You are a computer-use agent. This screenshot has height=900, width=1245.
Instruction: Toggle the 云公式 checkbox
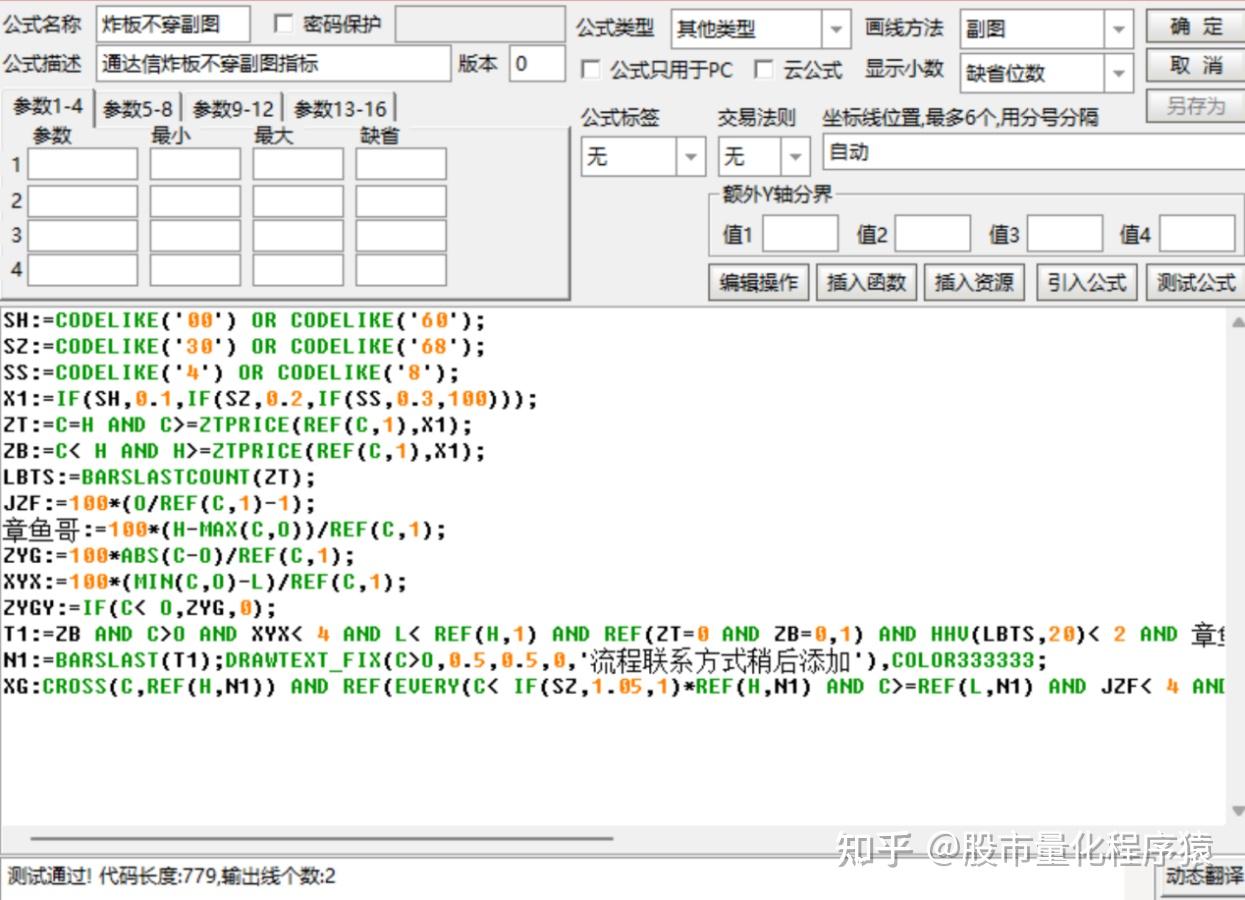pyautogui.click(x=764, y=69)
